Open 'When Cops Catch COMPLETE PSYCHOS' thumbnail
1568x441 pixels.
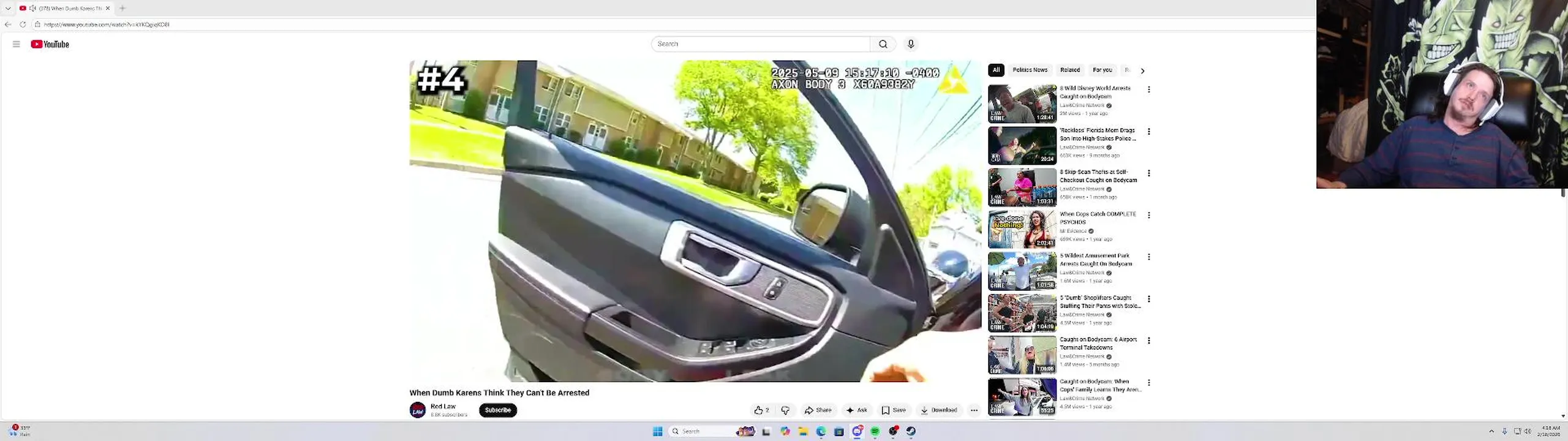(1022, 229)
